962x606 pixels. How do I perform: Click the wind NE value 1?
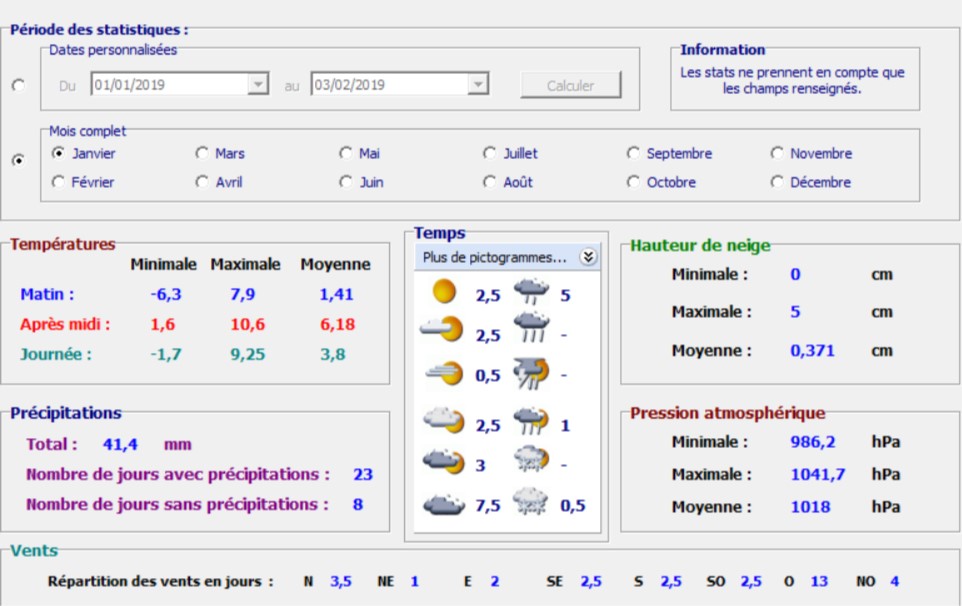click(415, 581)
